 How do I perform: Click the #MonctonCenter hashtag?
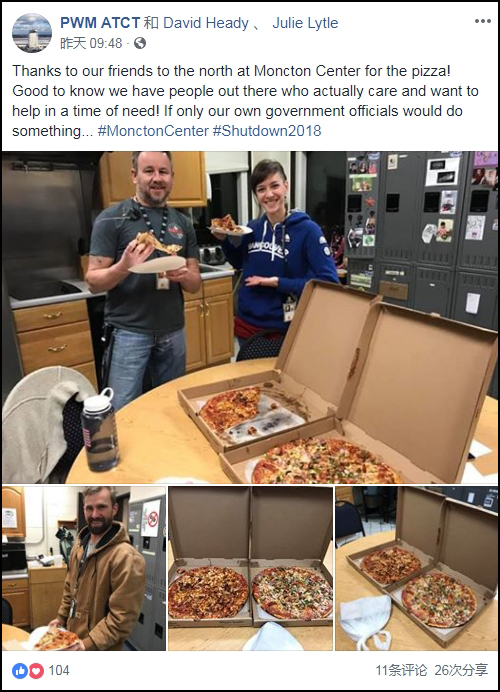(x=153, y=131)
